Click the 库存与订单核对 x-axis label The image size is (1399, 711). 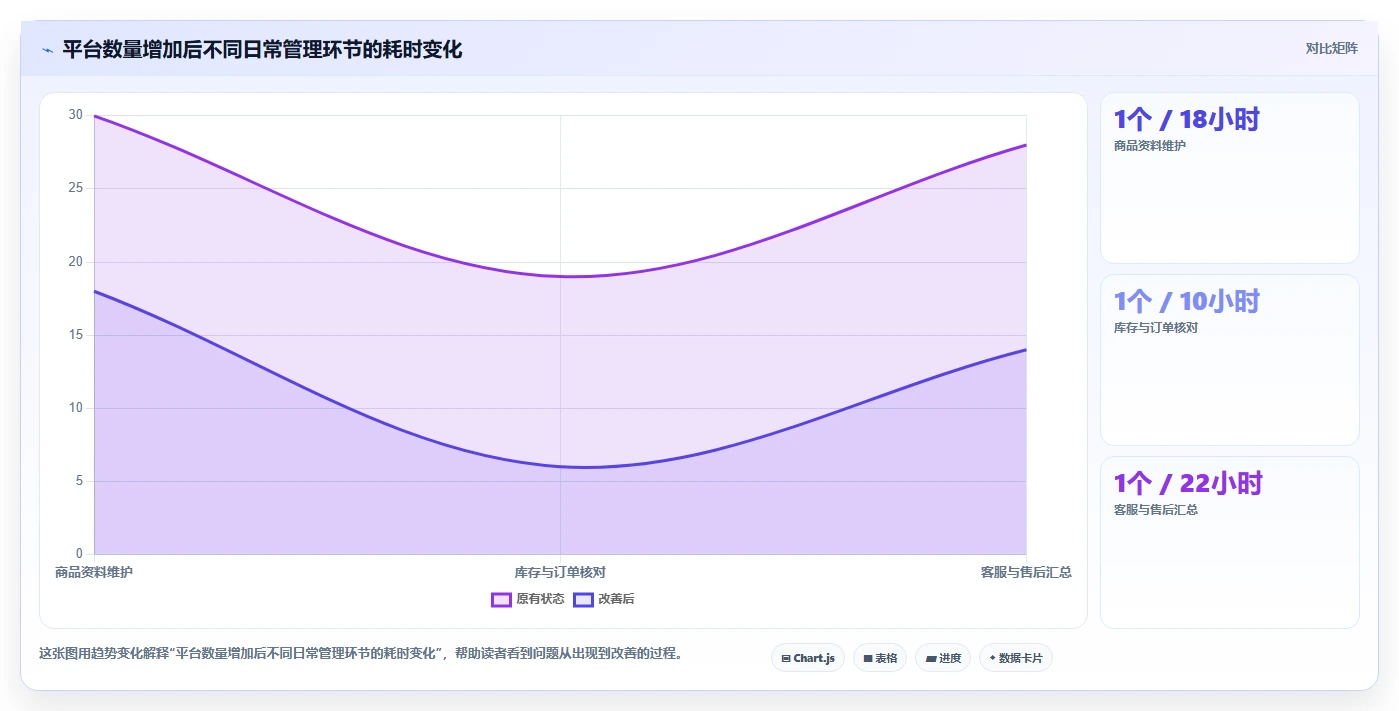(560, 572)
